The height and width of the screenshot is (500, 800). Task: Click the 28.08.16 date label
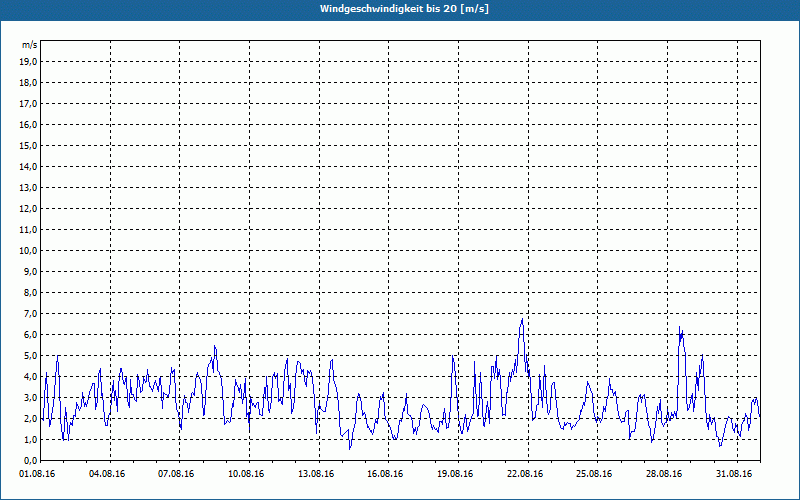tap(664, 474)
